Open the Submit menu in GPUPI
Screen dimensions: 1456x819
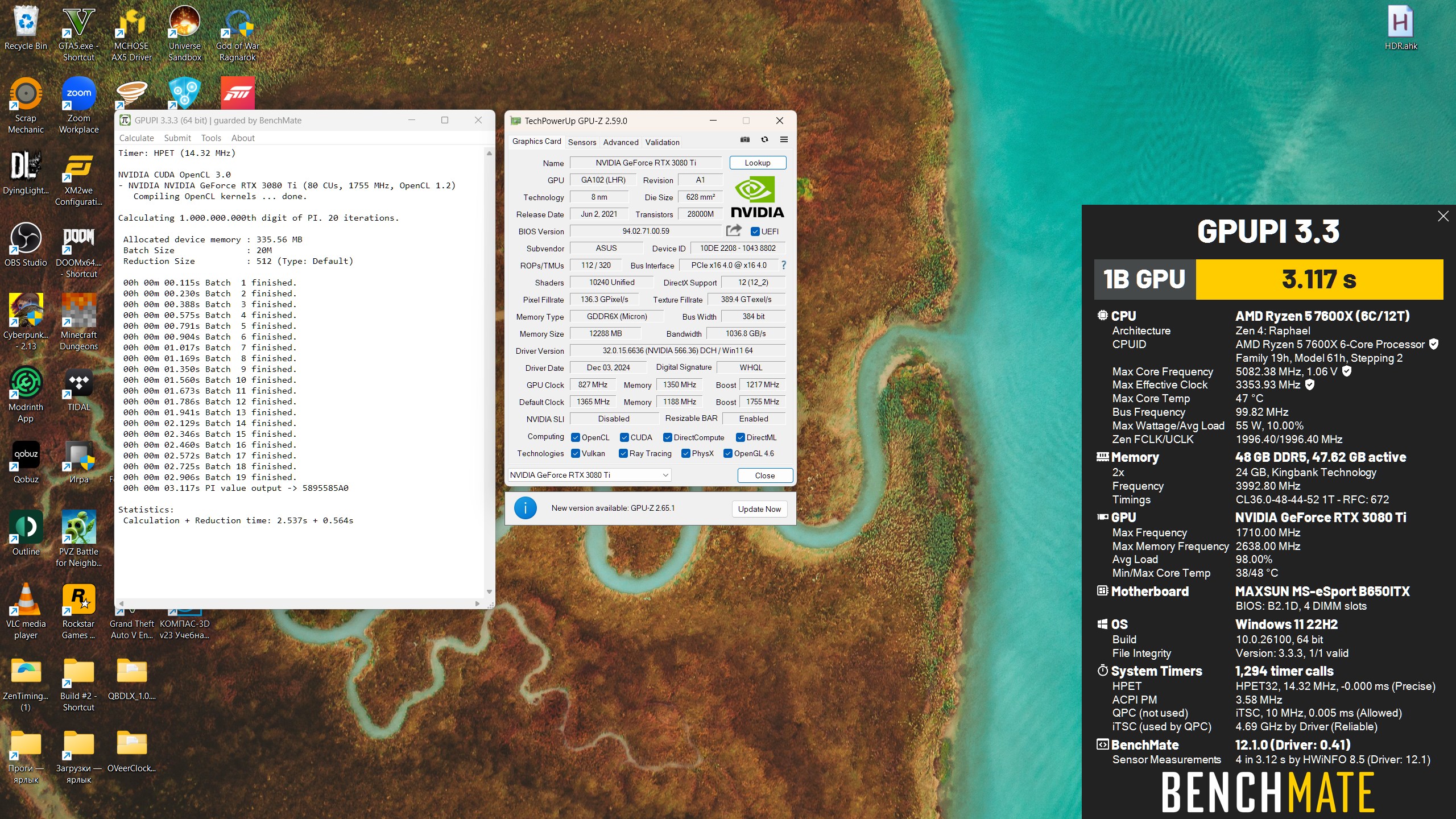[x=177, y=138]
